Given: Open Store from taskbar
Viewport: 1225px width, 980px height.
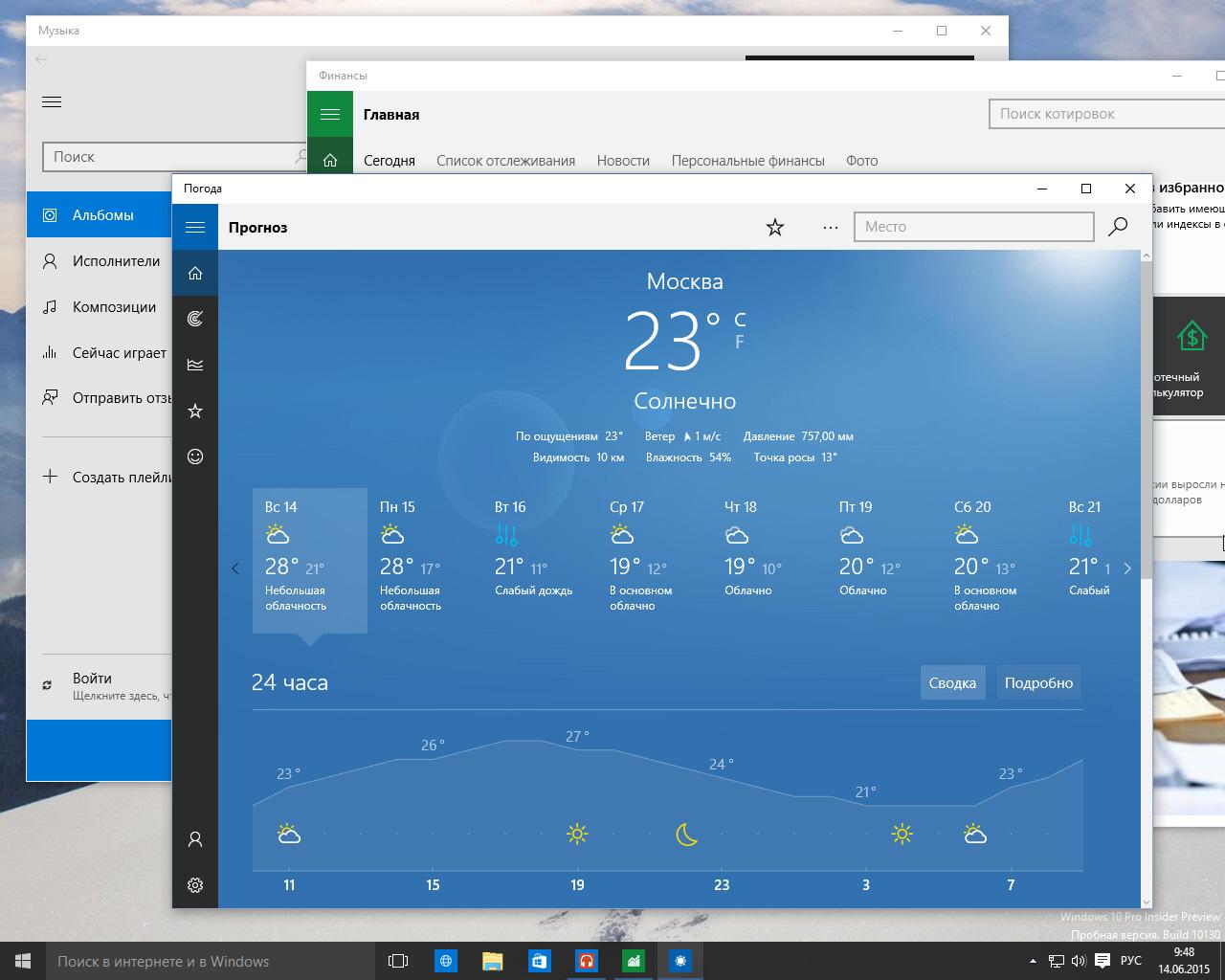Looking at the screenshot, I should pos(539,961).
